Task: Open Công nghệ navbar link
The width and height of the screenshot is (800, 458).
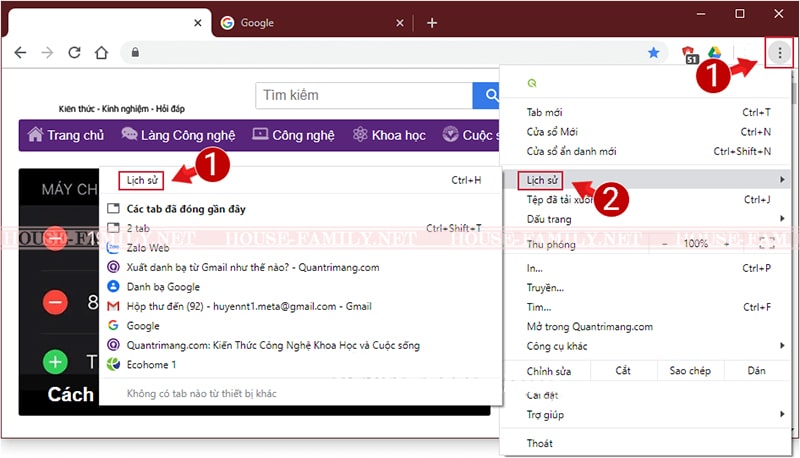Action: (293, 135)
